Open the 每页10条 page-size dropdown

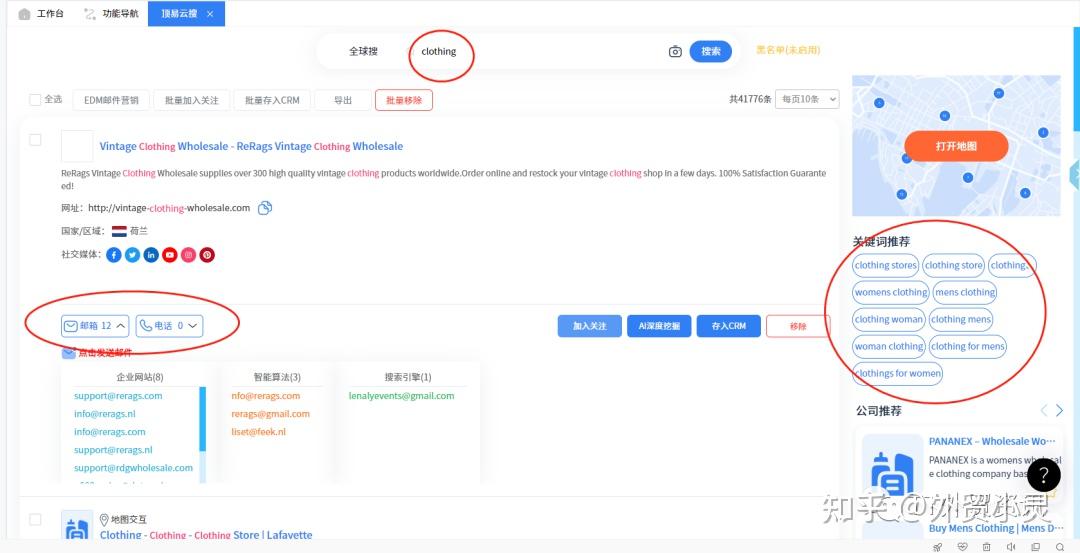click(x=807, y=99)
